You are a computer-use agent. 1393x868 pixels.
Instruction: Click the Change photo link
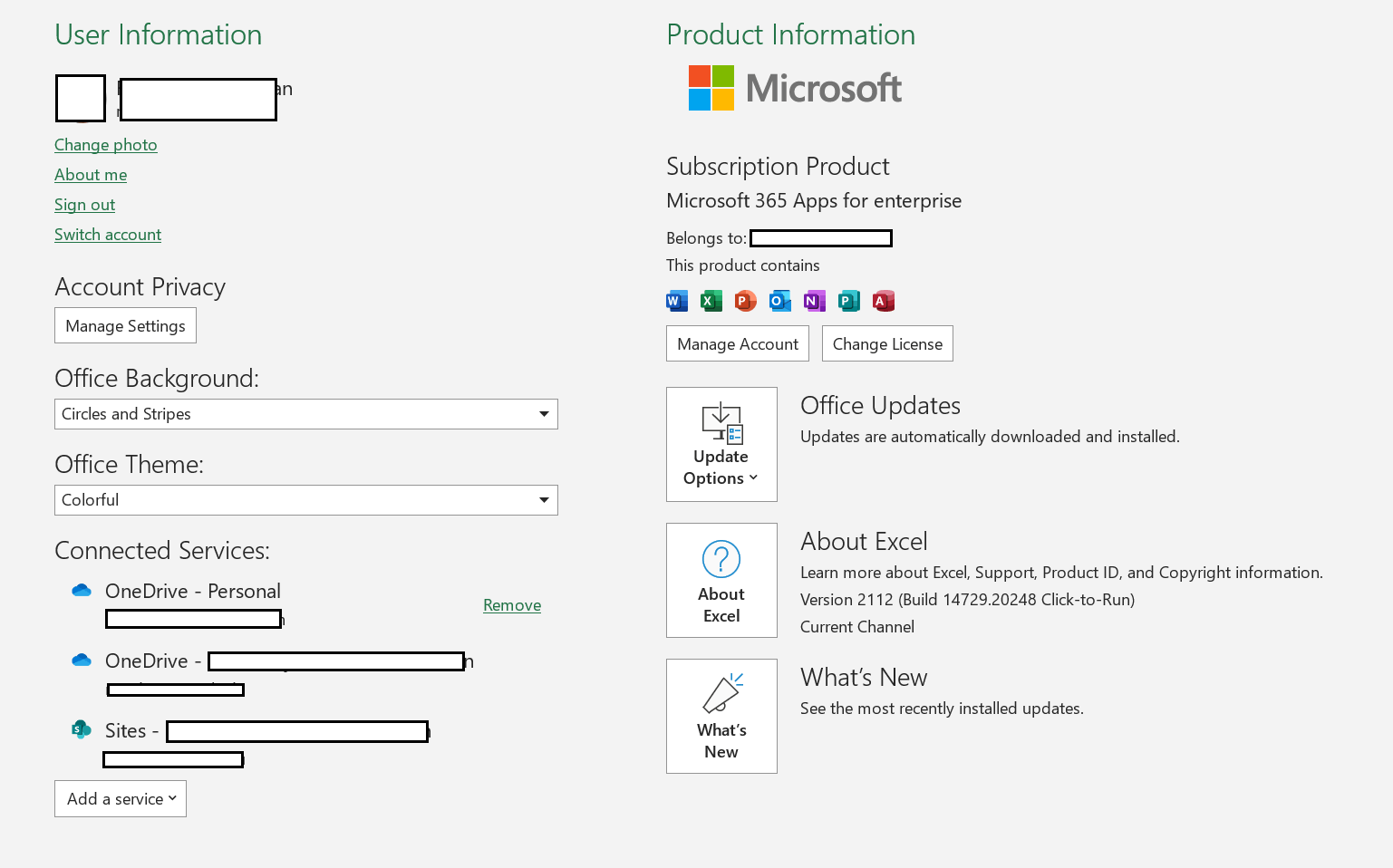tap(106, 145)
